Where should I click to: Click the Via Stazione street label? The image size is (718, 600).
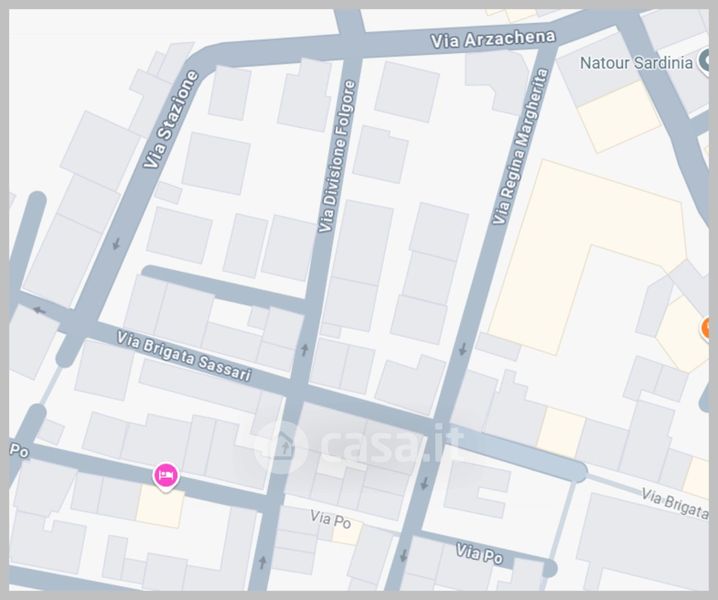coord(171,120)
